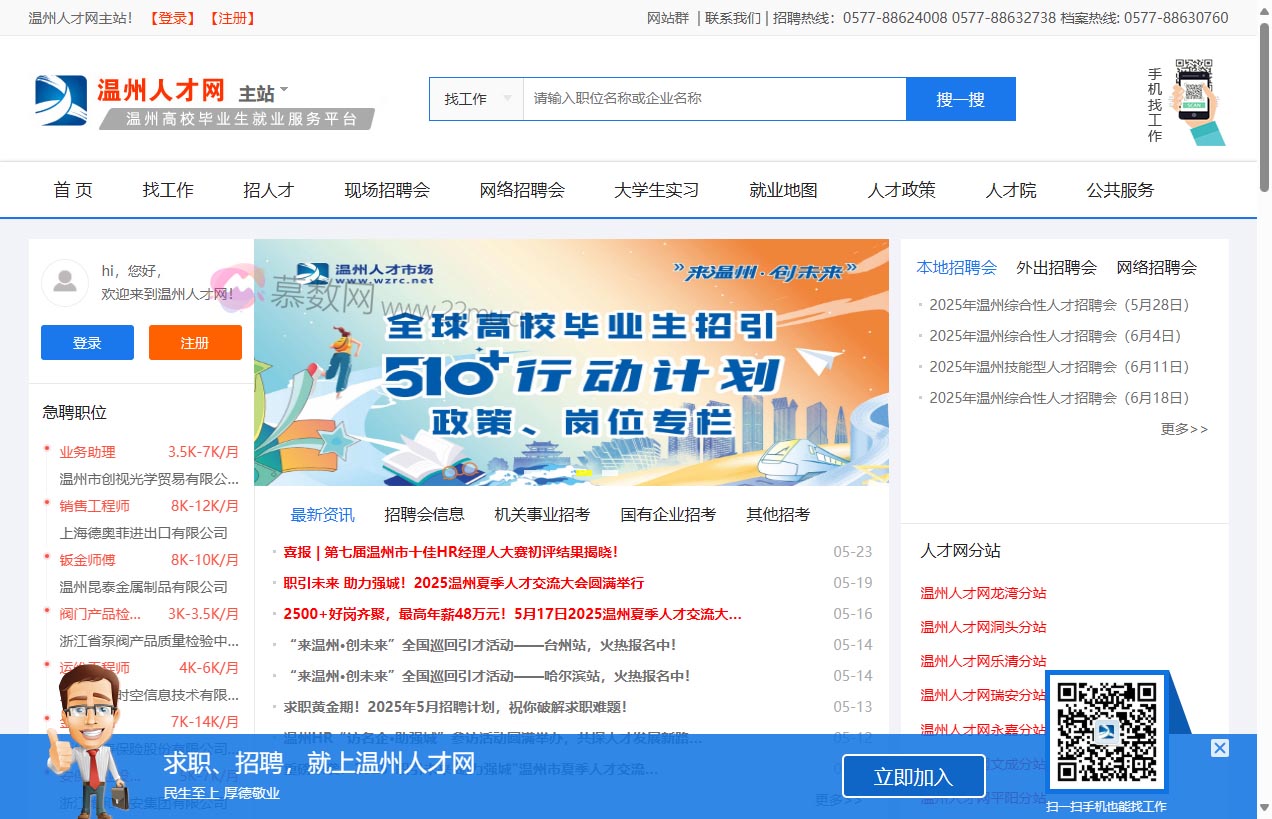Screen dimensions: 1272x819
Task: Dismiss the bottom promo banner with the X
Action: 1220,748
